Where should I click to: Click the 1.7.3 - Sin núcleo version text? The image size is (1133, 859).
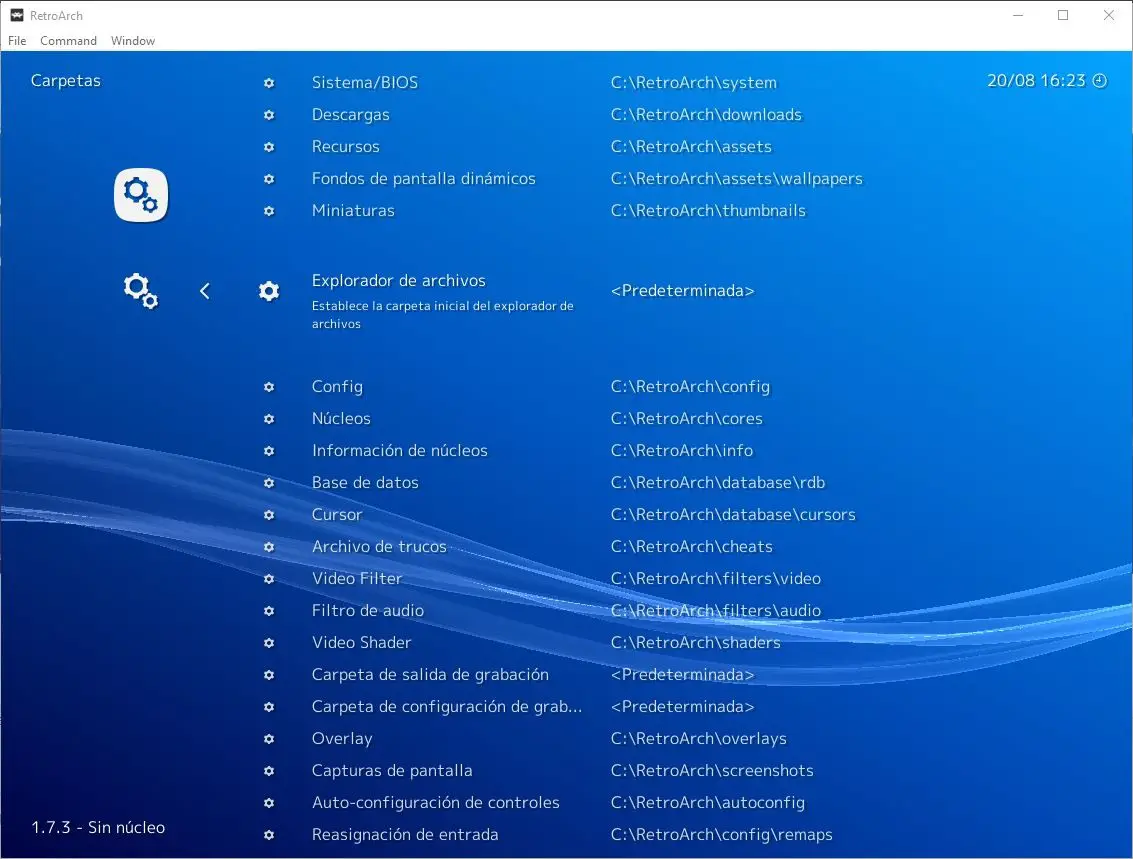98,828
